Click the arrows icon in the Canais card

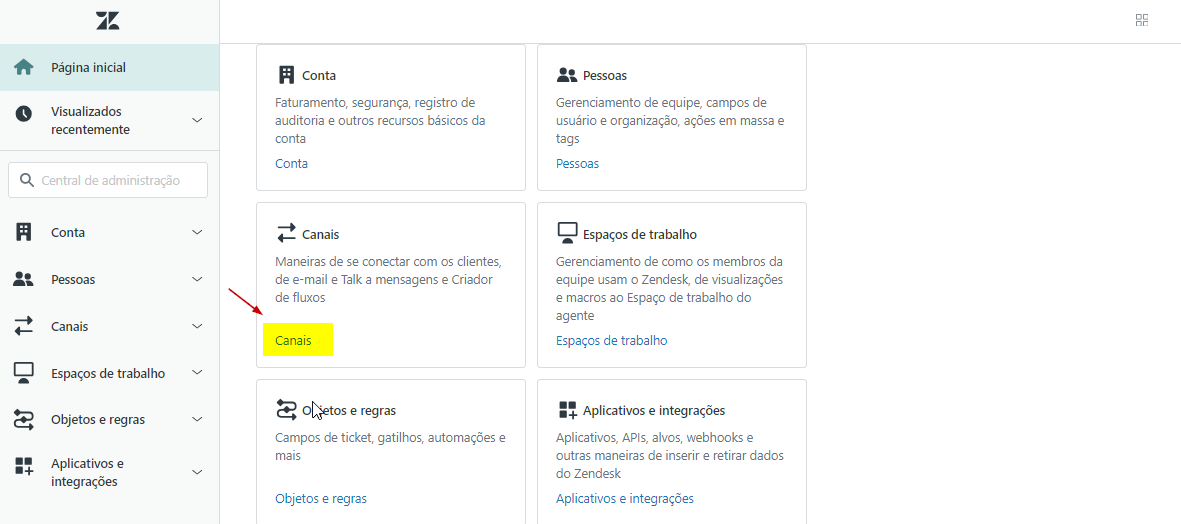coord(287,234)
